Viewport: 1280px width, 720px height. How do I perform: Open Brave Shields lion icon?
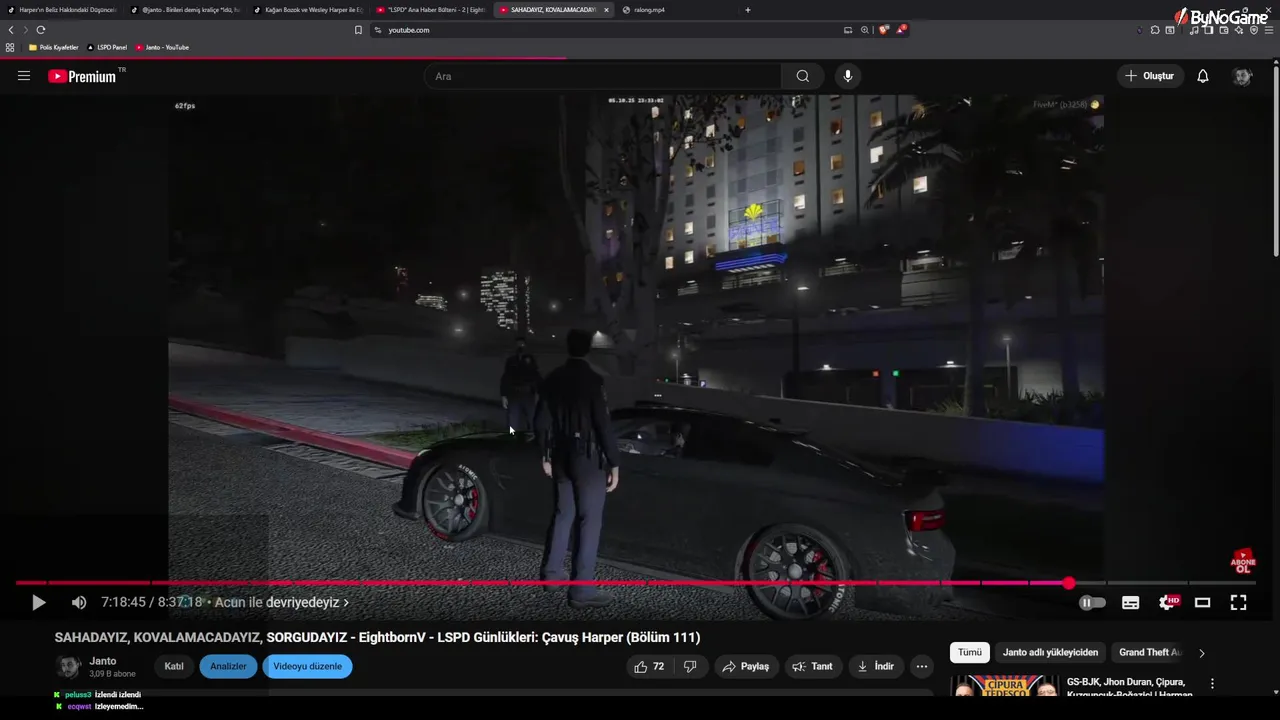(883, 30)
